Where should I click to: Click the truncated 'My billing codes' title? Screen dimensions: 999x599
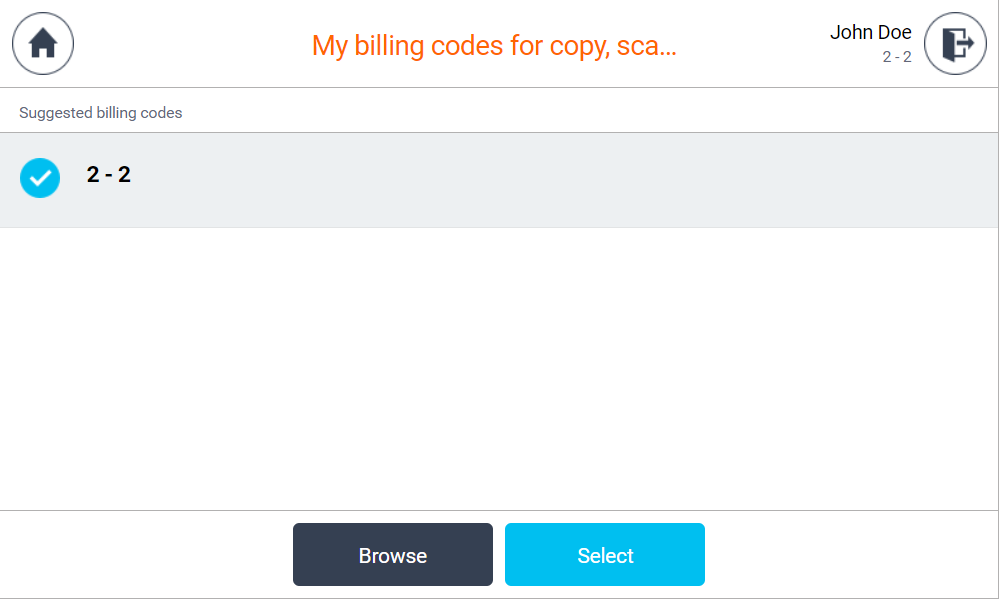tap(494, 45)
